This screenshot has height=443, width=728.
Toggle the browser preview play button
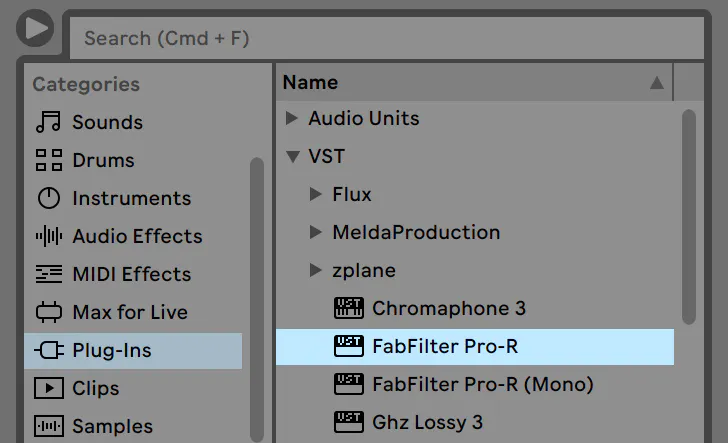point(33,28)
